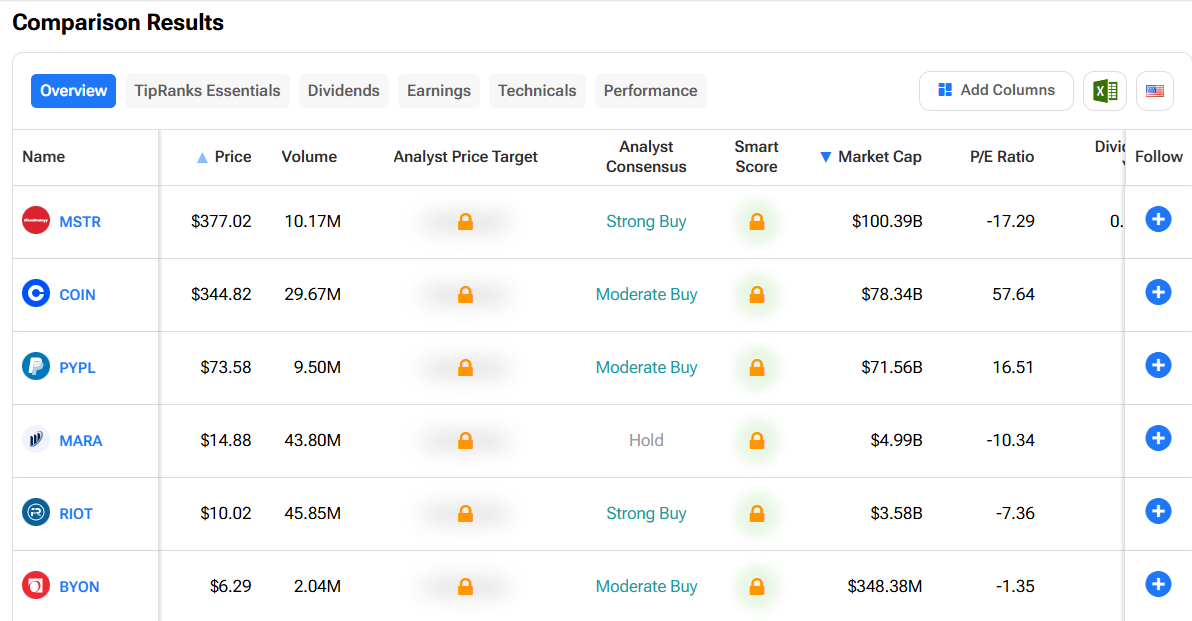This screenshot has width=1192, height=621.
Task: Unlock PYPL analyst price target lock
Action: [465, 367]
